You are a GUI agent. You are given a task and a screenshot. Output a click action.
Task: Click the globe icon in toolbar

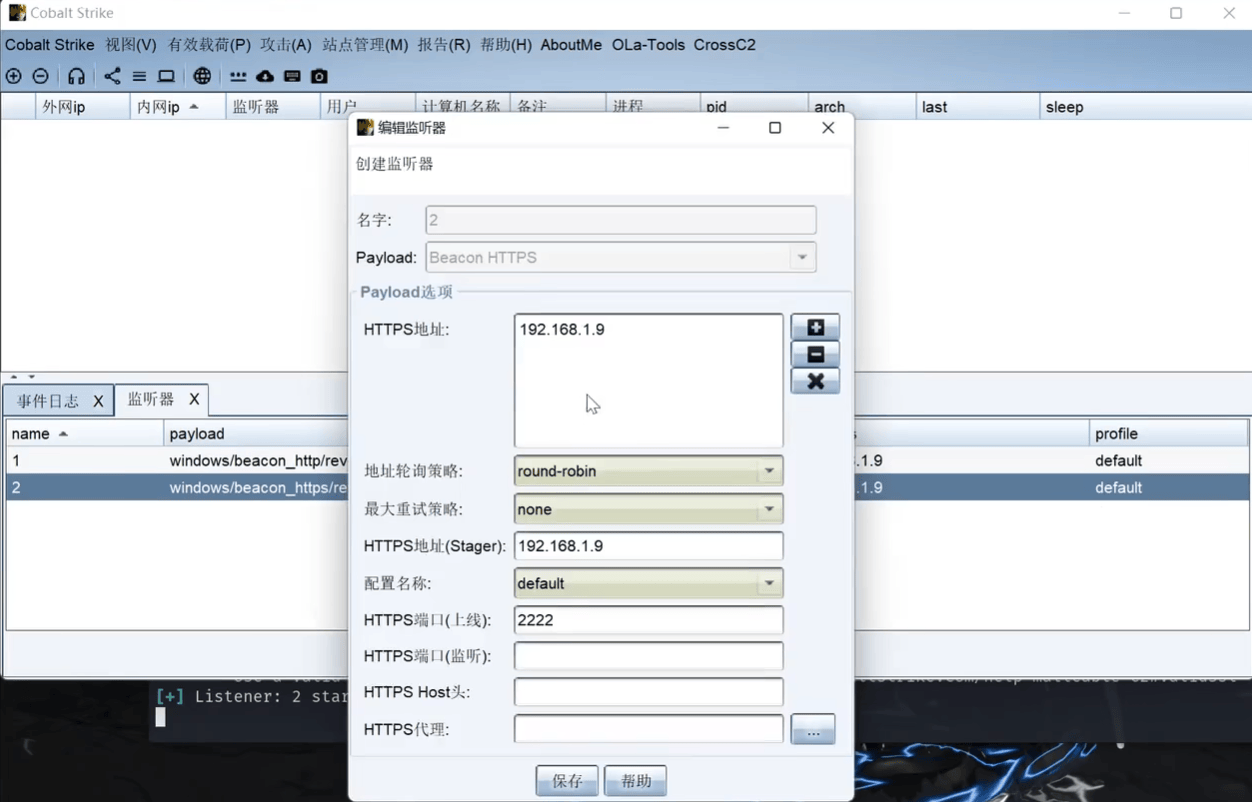[x=202, y=76]
